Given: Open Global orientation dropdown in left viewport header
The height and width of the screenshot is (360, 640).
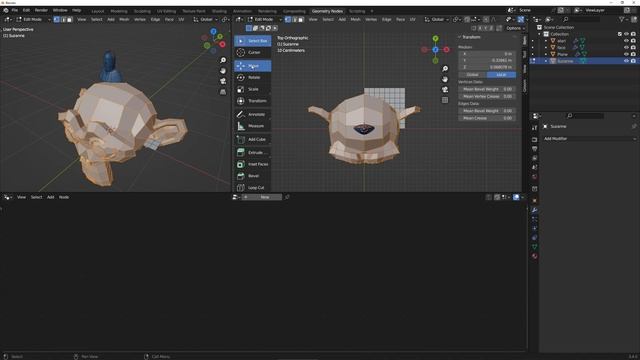Looking at the screenshot, I should [205, 19].
